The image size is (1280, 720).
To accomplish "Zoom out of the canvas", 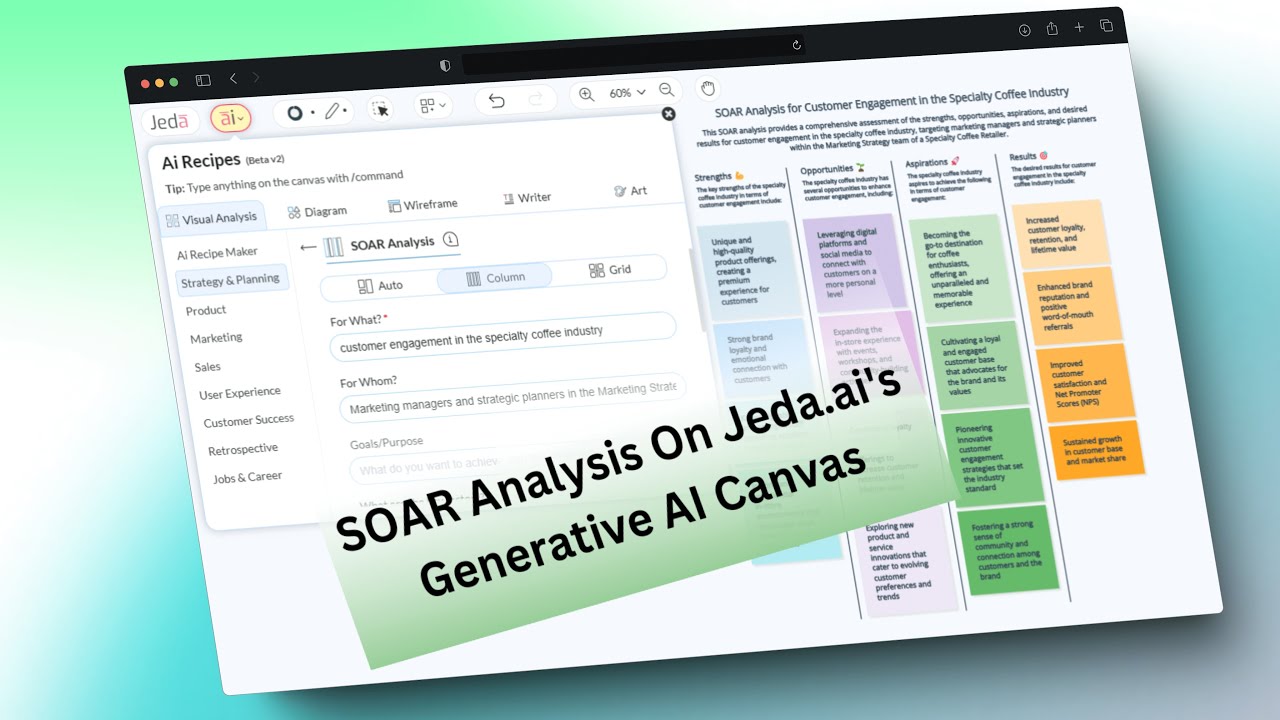I will click(667, 89).
